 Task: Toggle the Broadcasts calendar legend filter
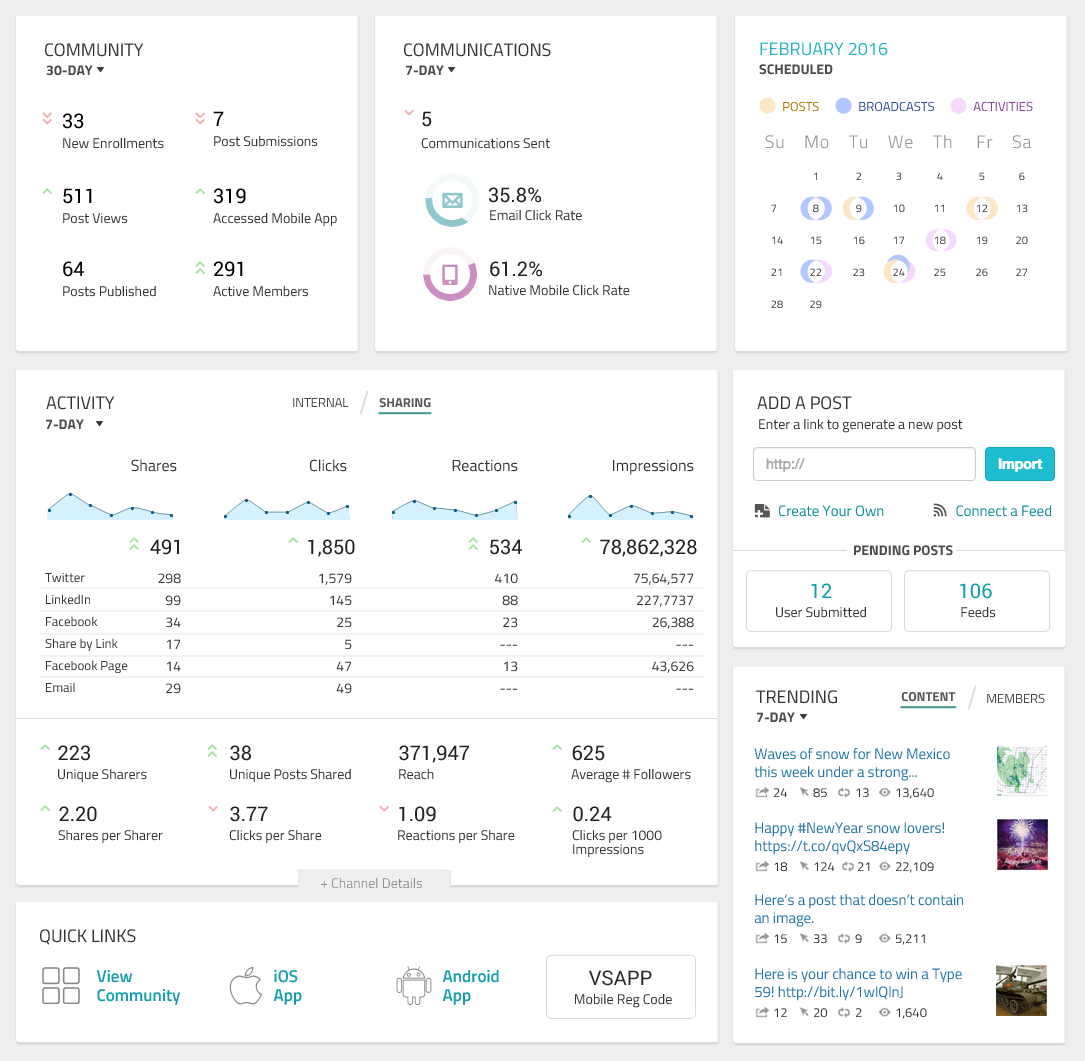885,106
